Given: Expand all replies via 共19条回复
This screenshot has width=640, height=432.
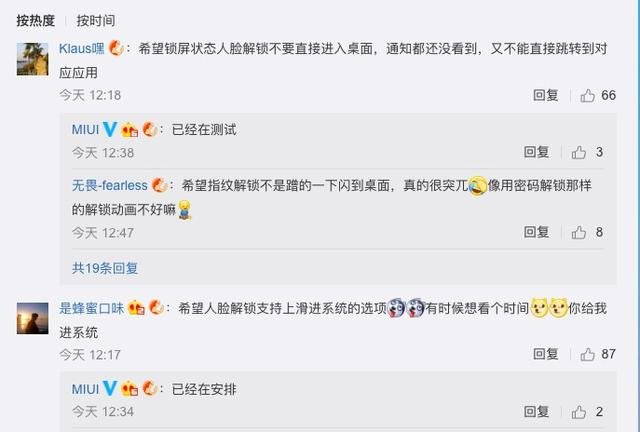Looking at the screenshot, I should coord(105,268).
